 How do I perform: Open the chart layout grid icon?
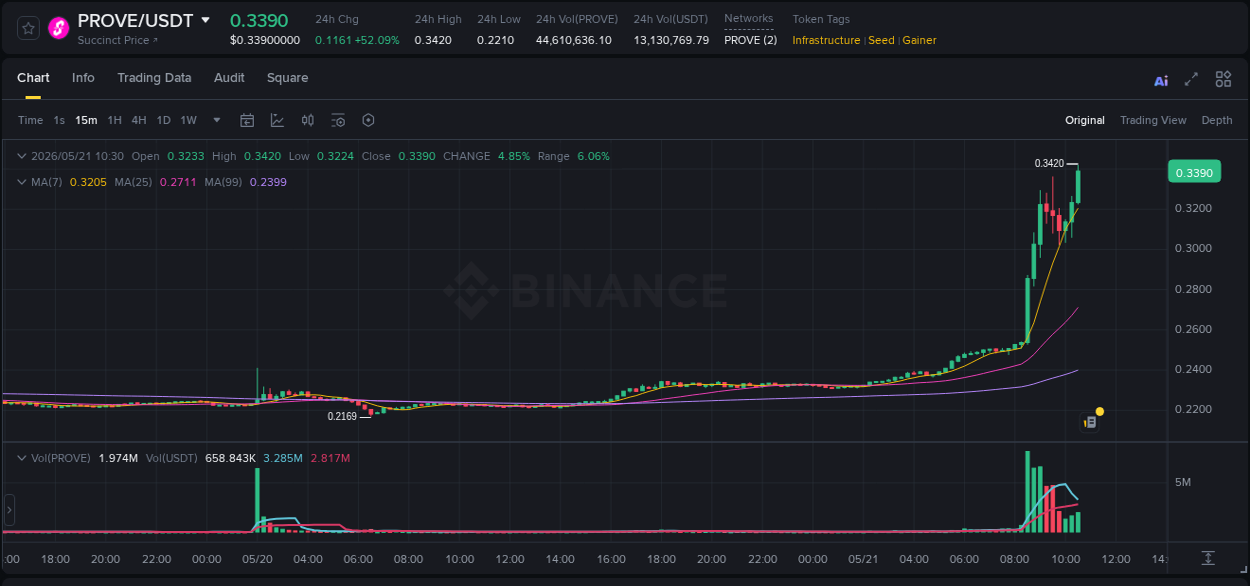tap(1223, 79)
